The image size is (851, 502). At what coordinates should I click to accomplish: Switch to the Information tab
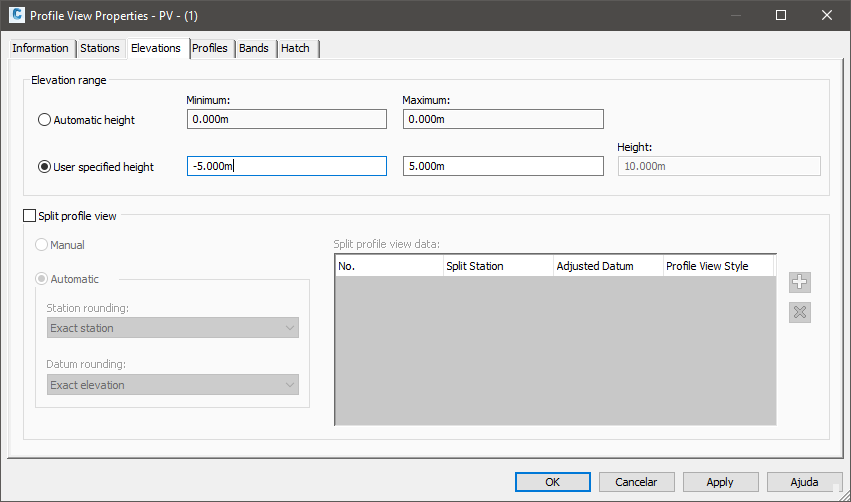[41, 48]
